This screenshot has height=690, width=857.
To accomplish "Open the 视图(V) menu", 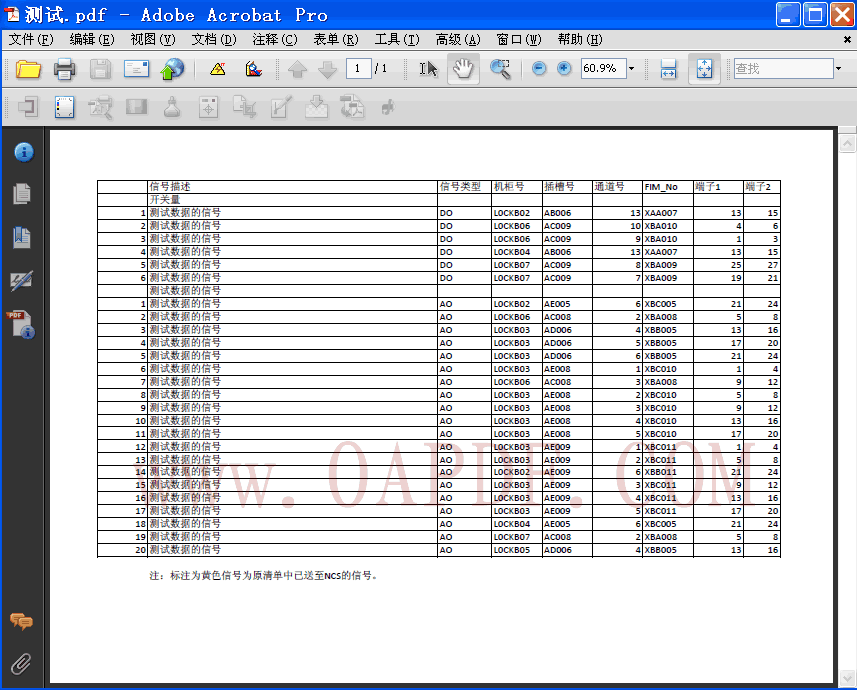I will 152,39.
